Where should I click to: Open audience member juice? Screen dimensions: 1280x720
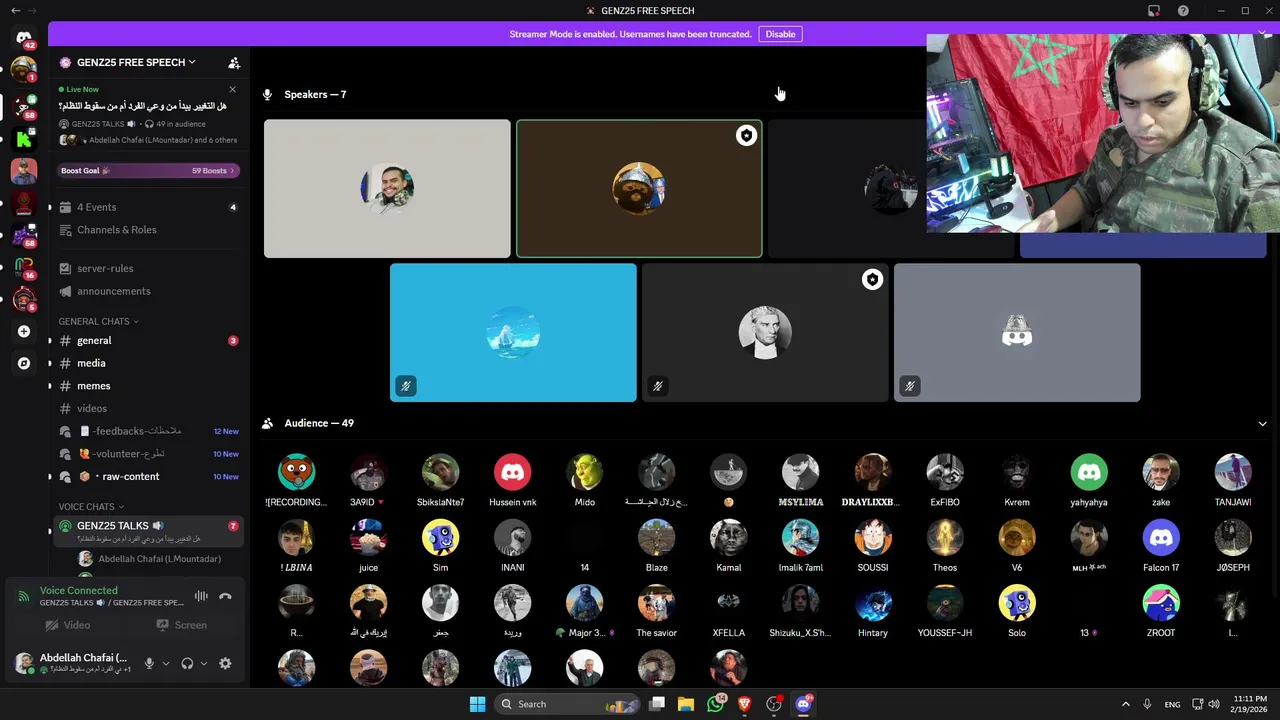point(368,546)
